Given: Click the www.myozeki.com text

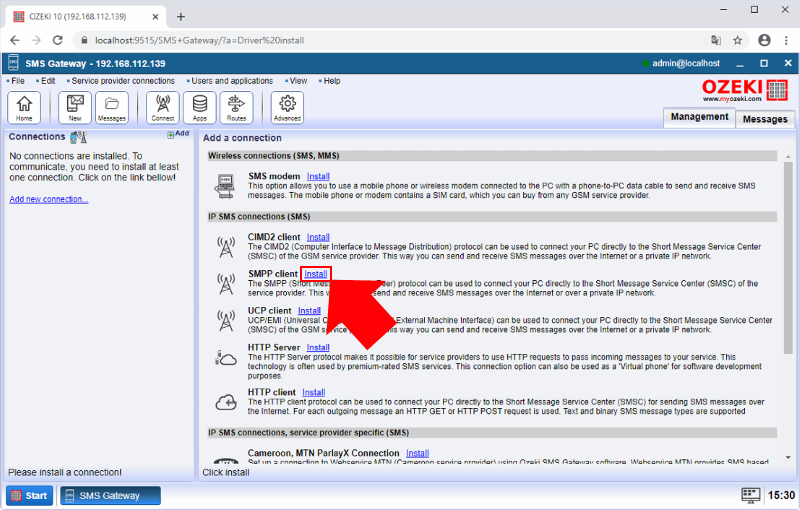Looking at the screenshot, I should coord(732,99).
